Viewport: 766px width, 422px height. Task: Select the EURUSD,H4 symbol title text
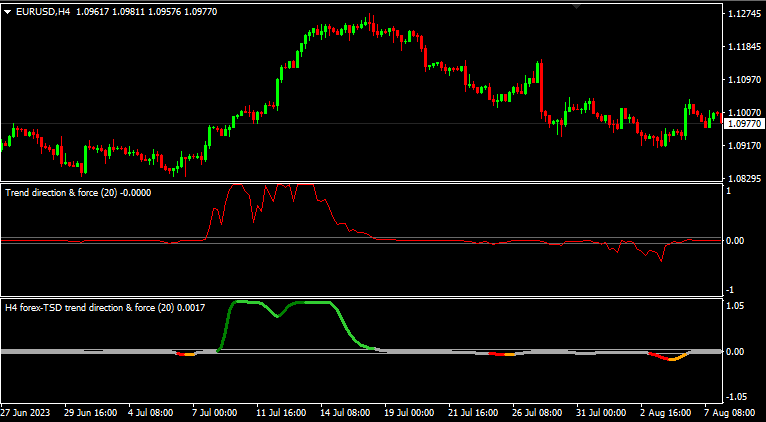(43, 12)
